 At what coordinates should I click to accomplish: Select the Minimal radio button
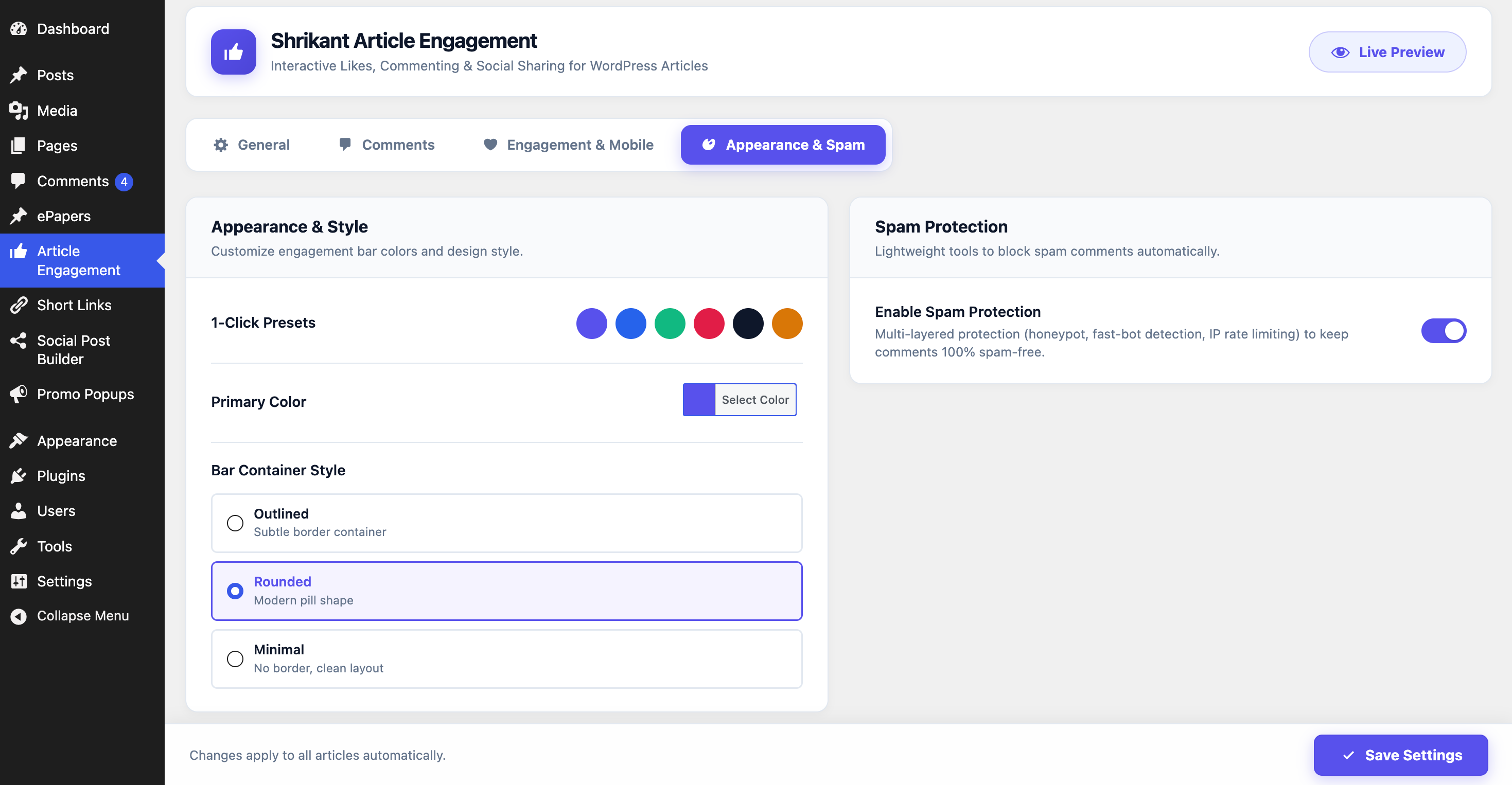(235, 659)
